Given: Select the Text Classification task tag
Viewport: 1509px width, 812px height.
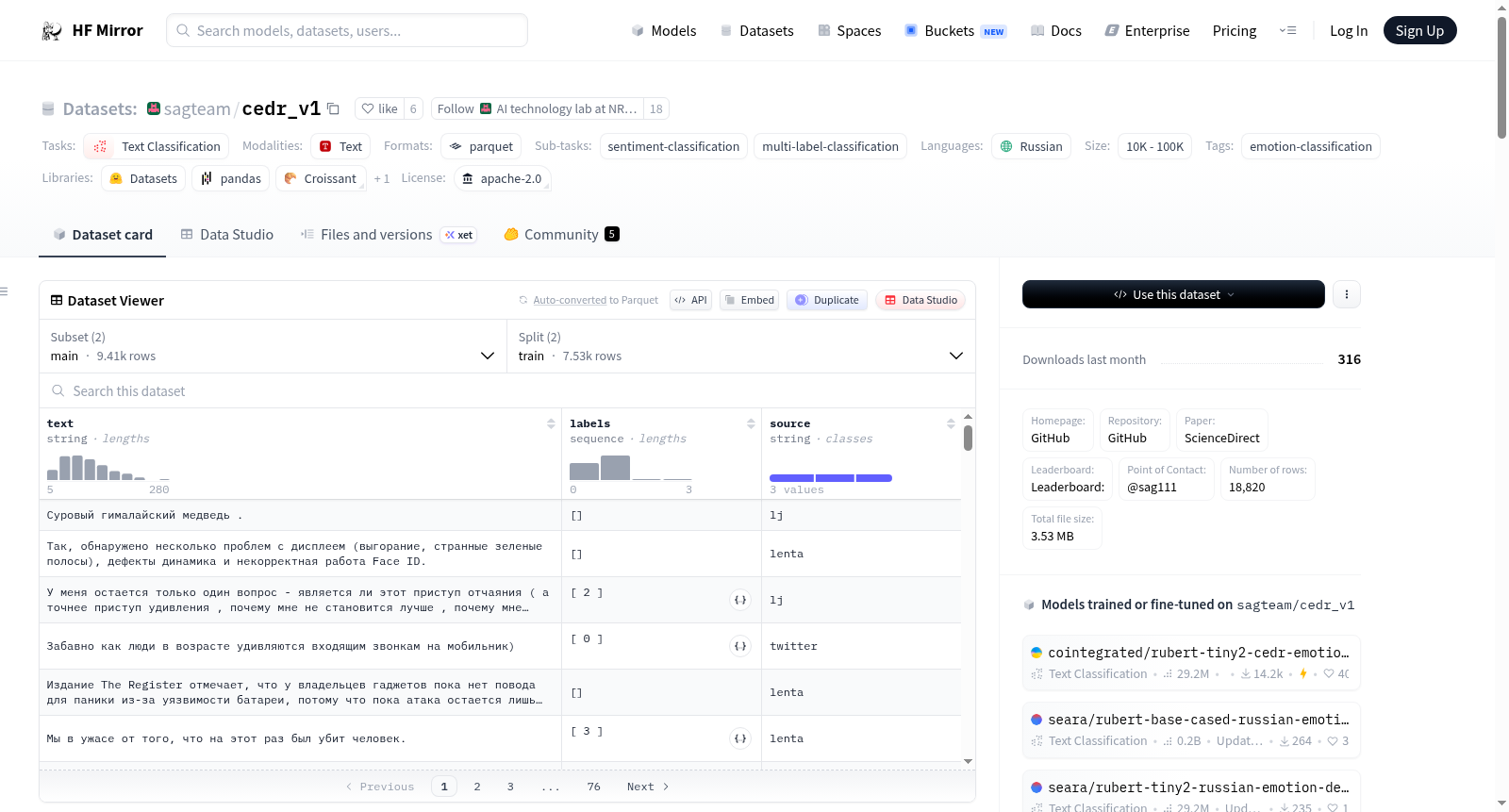Looking at the screenshot, I should point(157,146).
